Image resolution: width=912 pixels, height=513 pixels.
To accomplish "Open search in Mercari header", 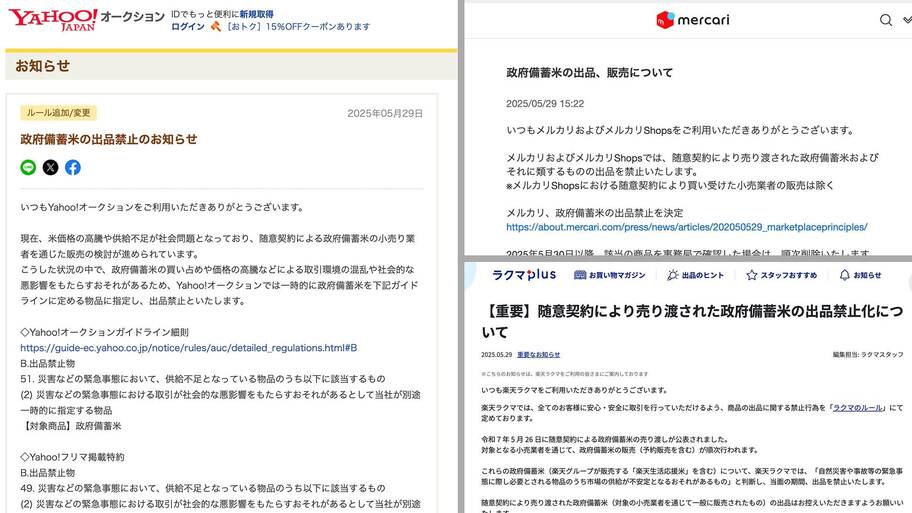I will pyautogui.click(x=885, y=20).
